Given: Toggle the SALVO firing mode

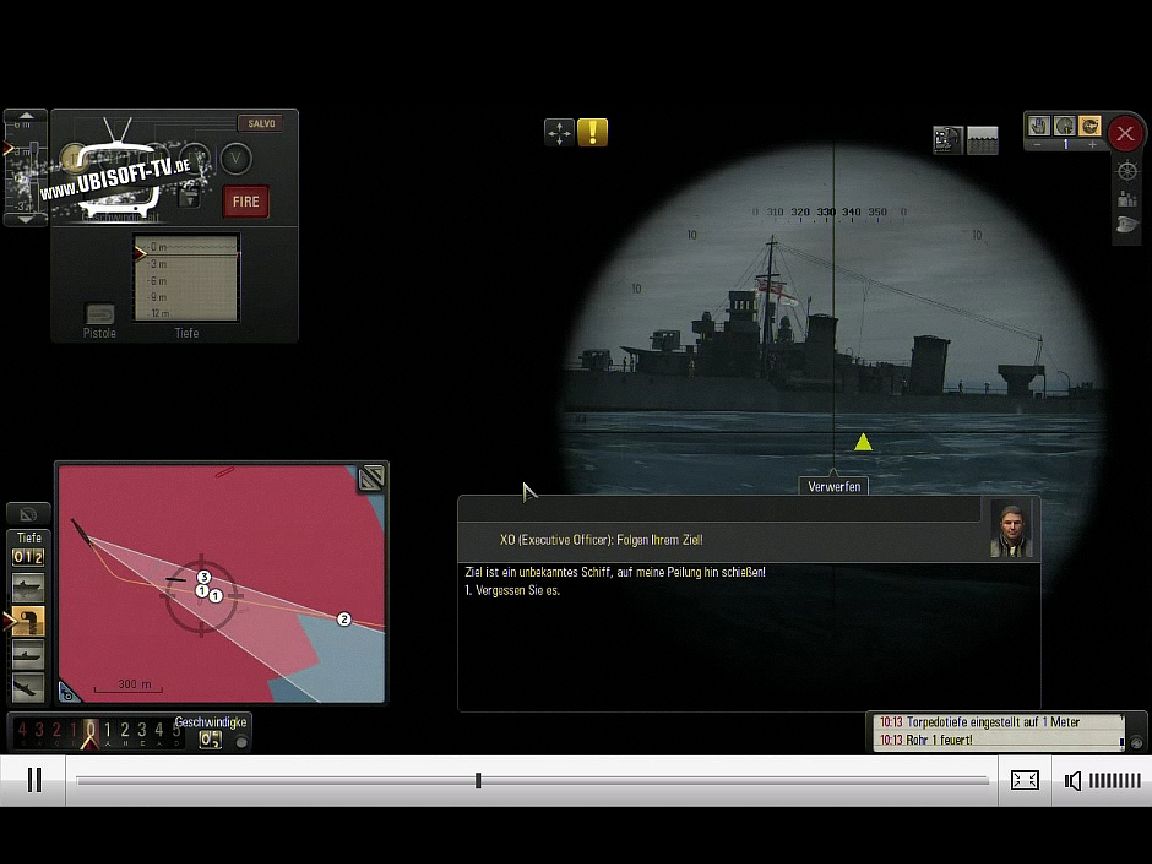Looking at the screenshot, I should (261, 123).
